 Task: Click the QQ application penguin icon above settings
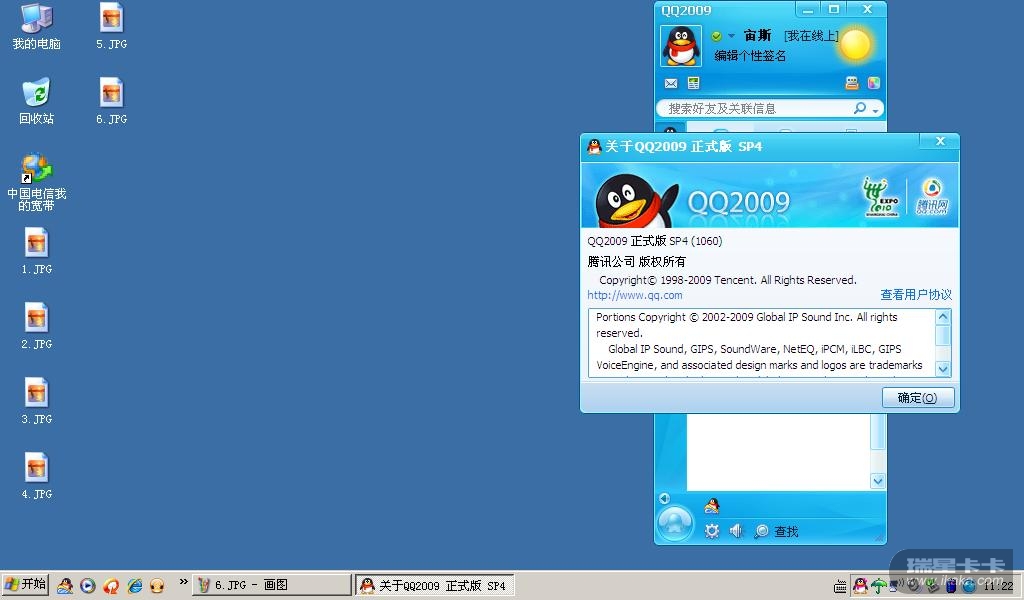[x=712, y=505]
